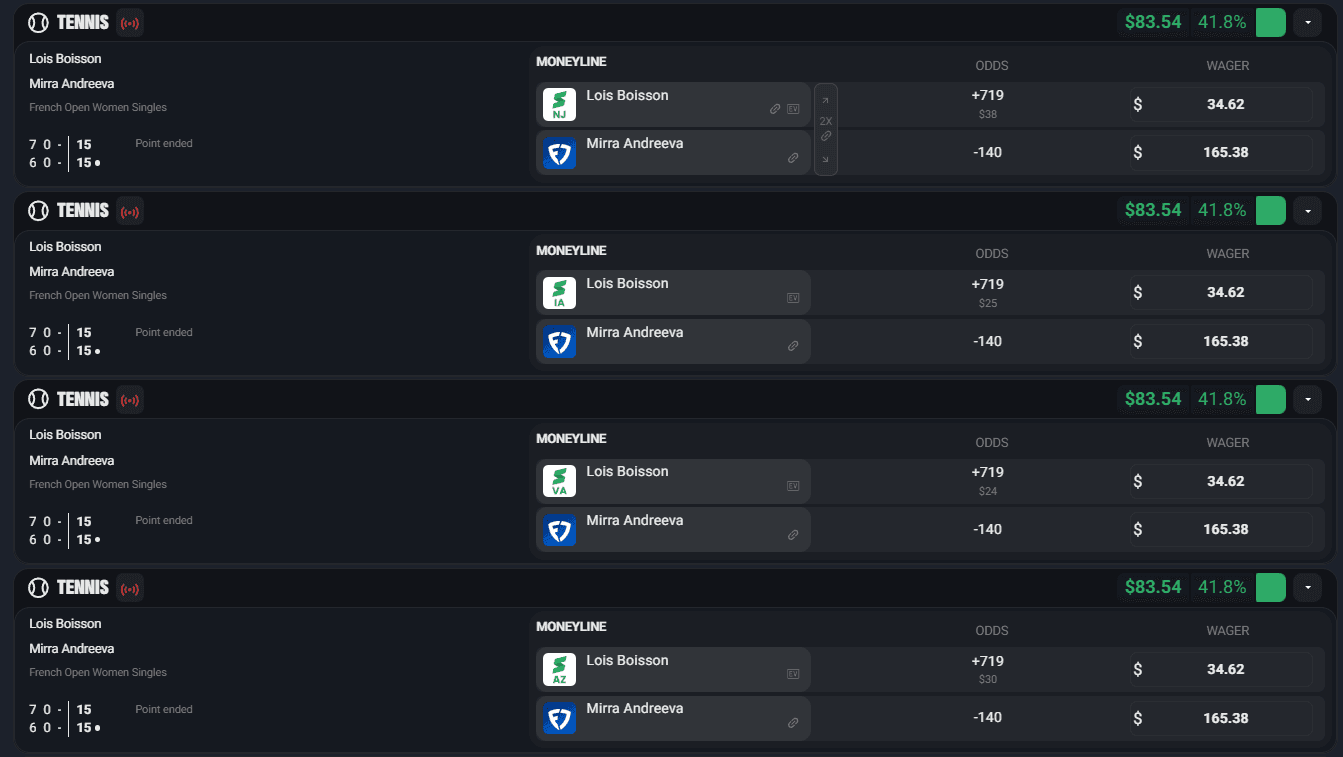Click the EV badge on the IA Lois Boisson row
The image size is (1343, 757).
click(793, 298)
